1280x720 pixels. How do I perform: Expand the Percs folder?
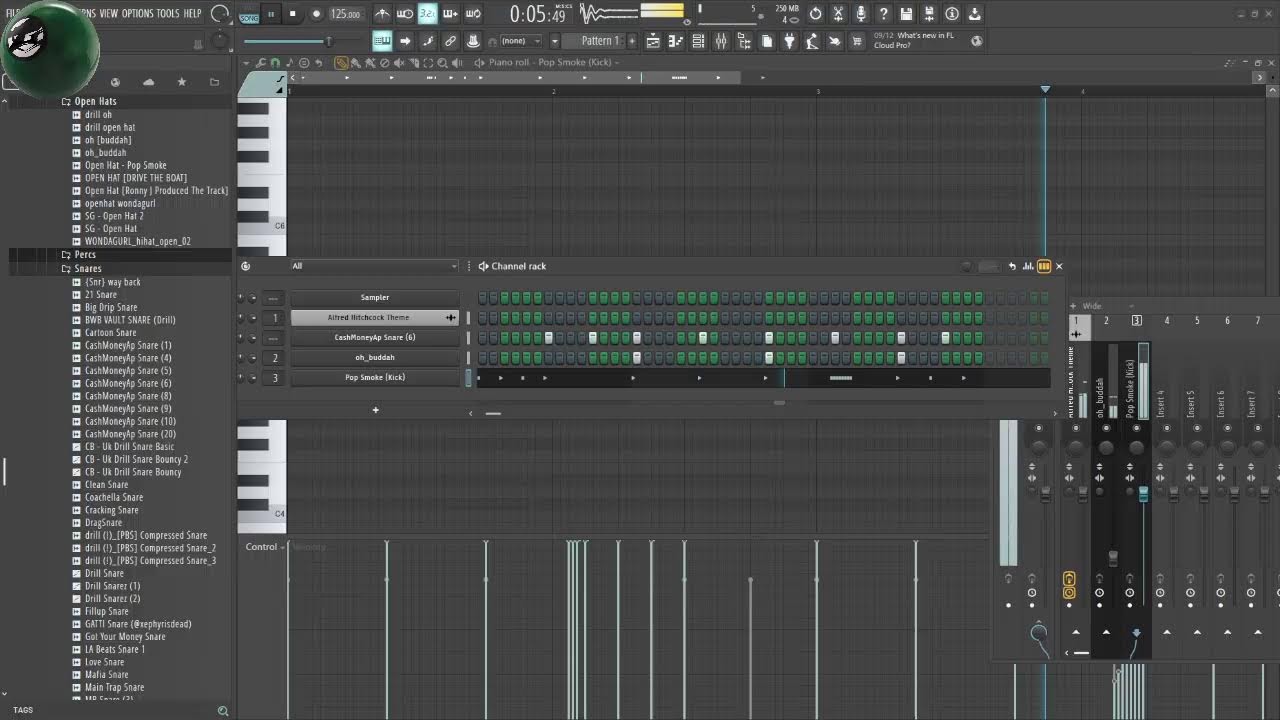pyautogui.click(x=85, y=255)
